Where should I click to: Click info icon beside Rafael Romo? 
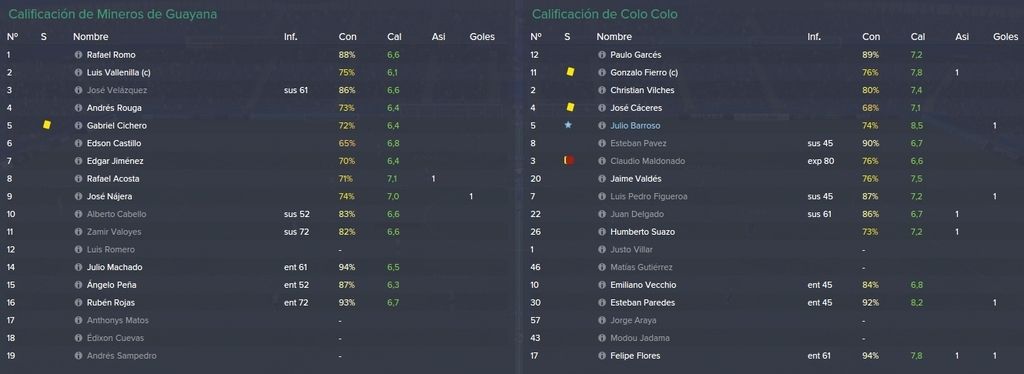[78, 55]
